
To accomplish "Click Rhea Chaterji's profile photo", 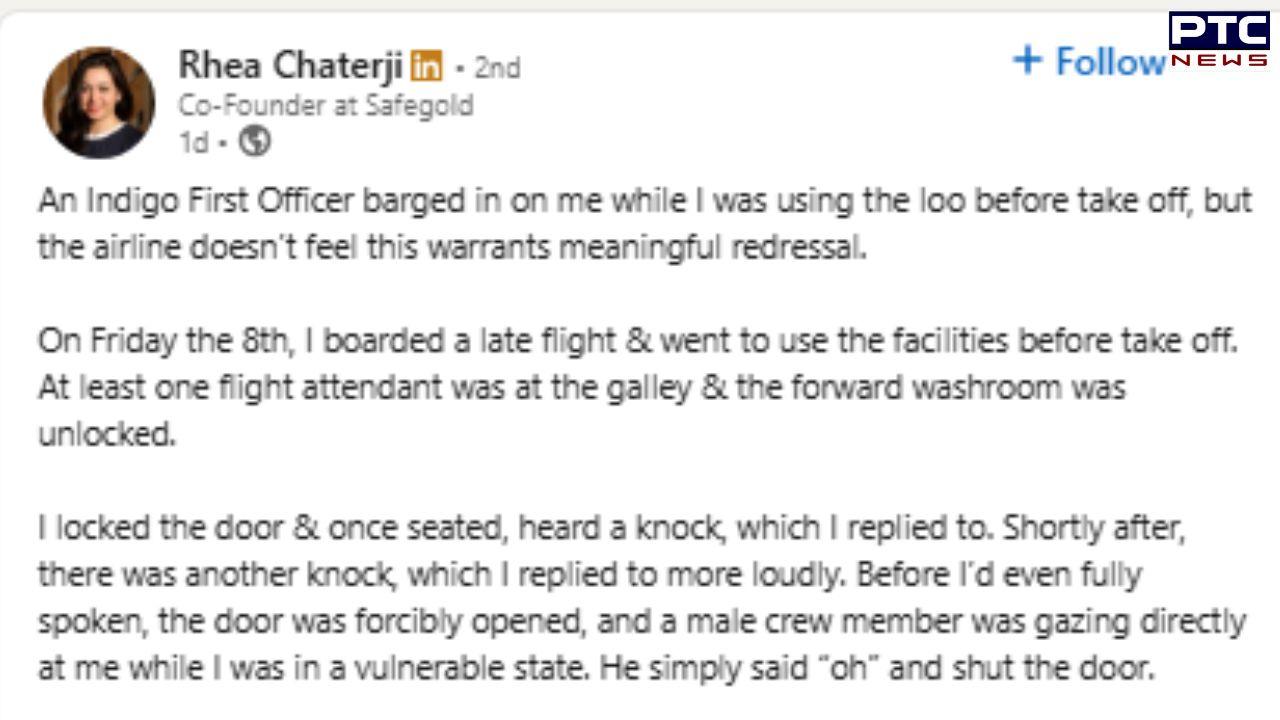I will [x=99, y=102].
